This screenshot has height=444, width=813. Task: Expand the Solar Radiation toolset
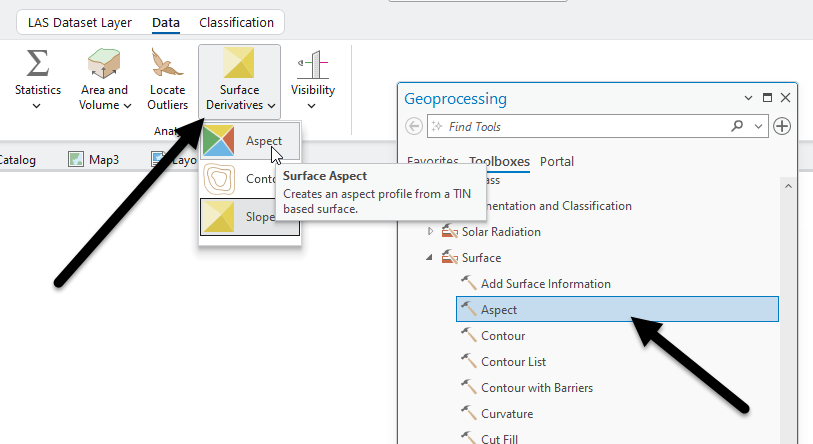(x=430, y=231)
